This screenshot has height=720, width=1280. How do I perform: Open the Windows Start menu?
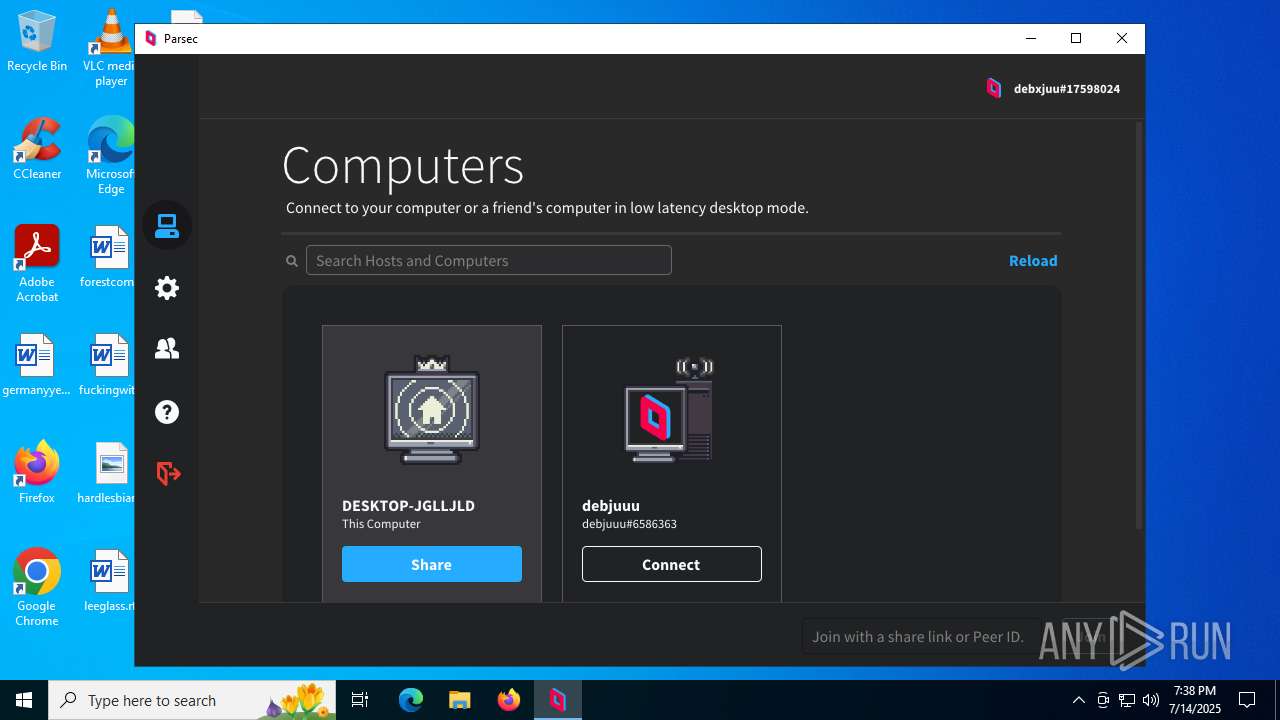24,700
